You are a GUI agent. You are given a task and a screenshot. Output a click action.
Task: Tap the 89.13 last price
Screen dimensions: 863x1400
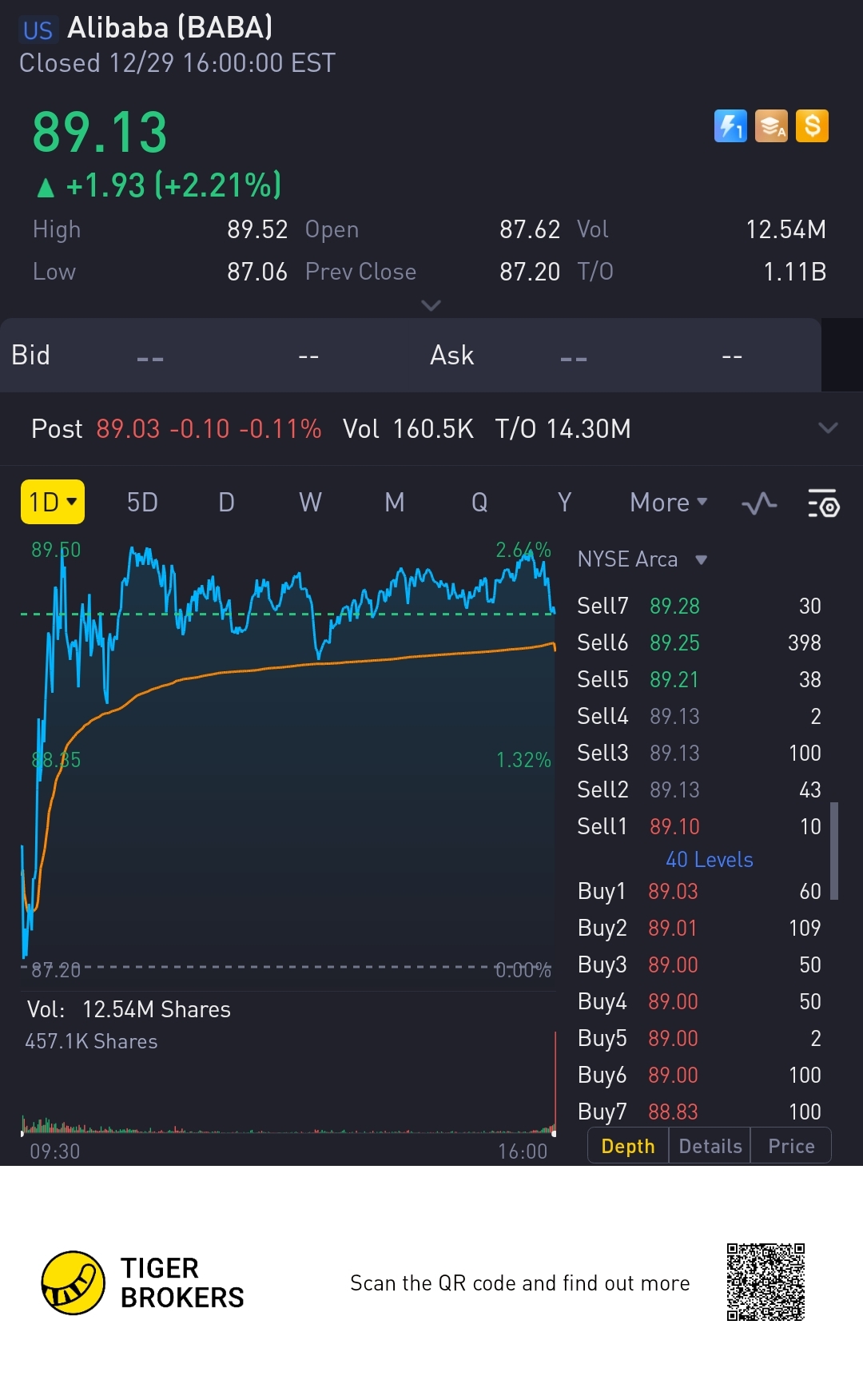click(x=100, y=133)
